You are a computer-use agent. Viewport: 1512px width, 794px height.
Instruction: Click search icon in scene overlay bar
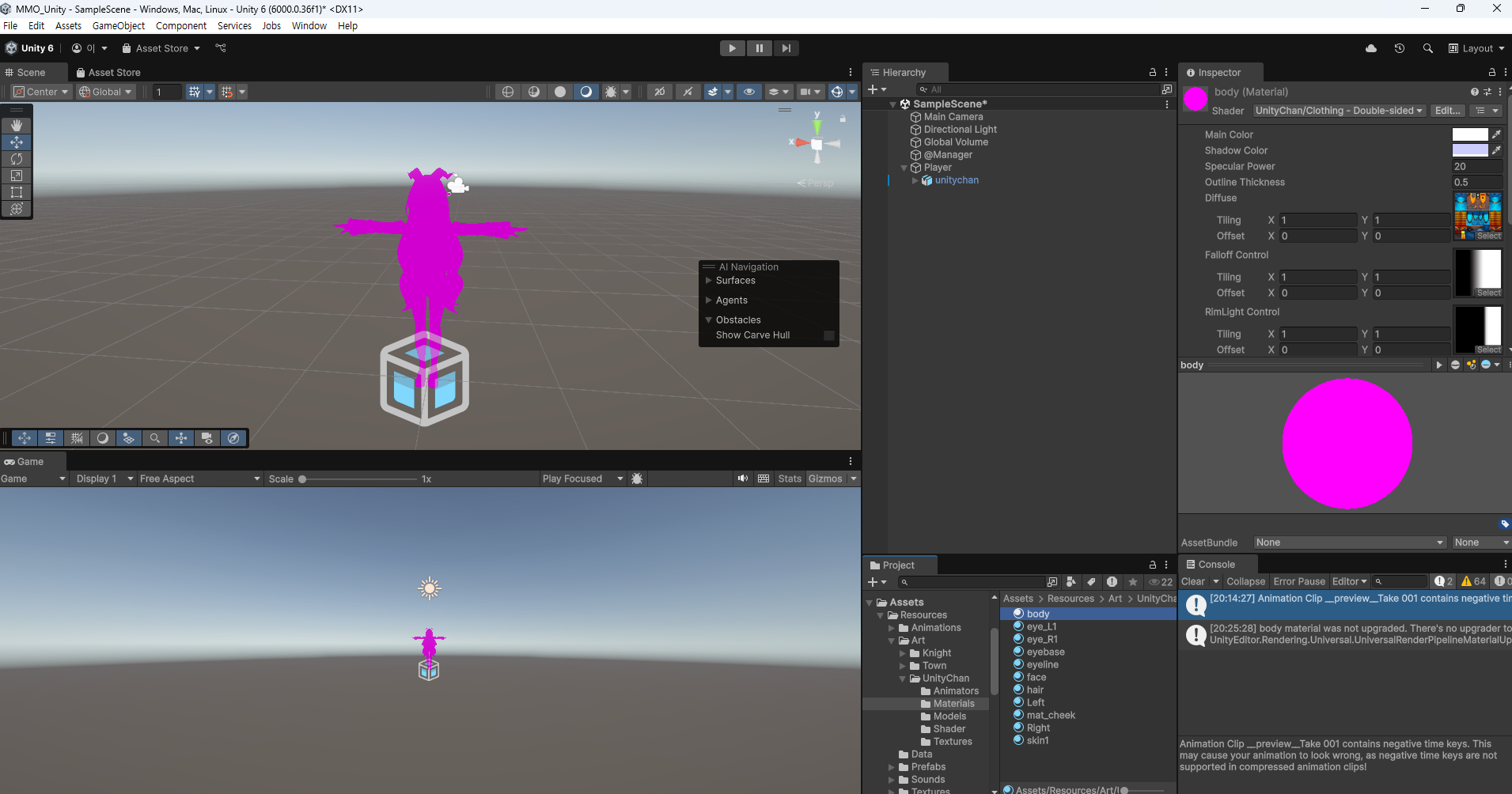click(155, 438)
